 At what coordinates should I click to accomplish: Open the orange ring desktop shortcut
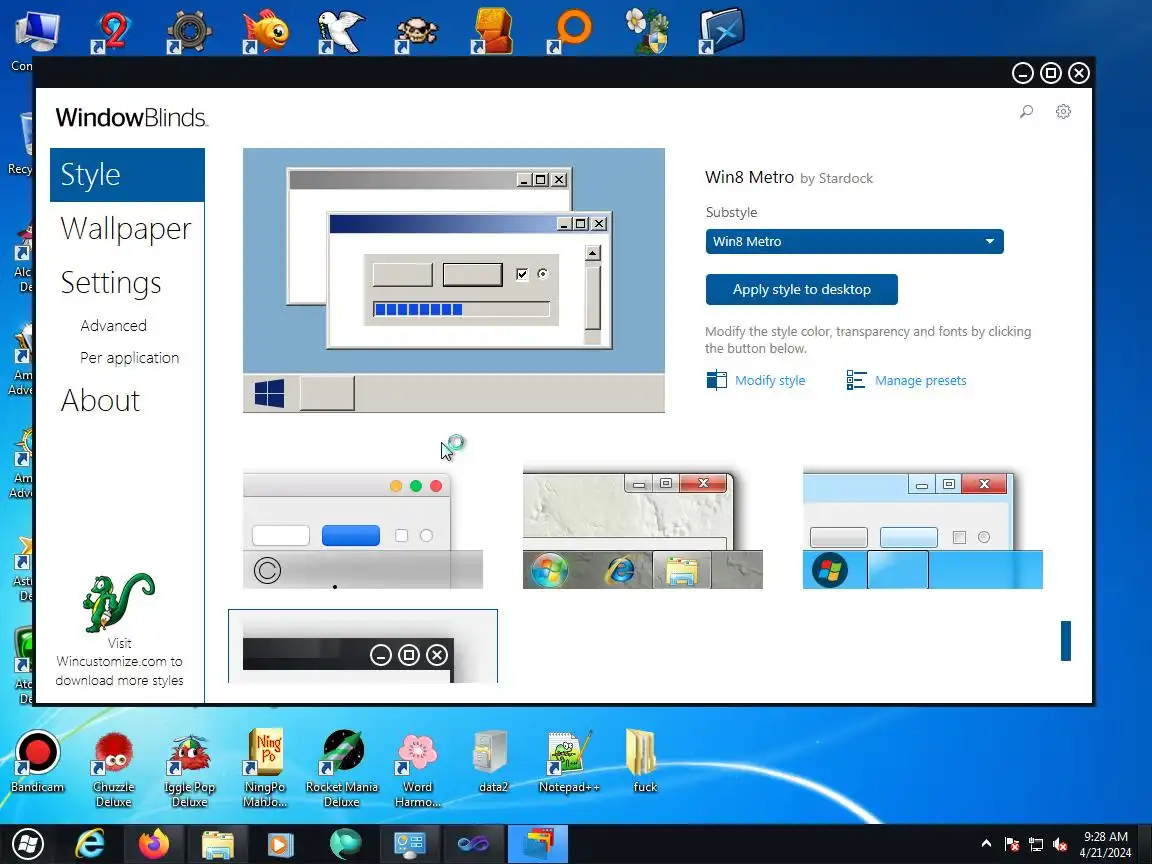[569, 31]
